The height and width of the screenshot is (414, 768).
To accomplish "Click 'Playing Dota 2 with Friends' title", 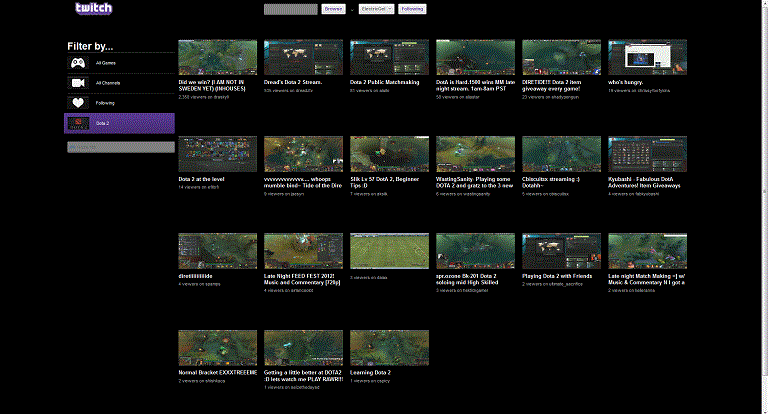I will pos(557,276).
